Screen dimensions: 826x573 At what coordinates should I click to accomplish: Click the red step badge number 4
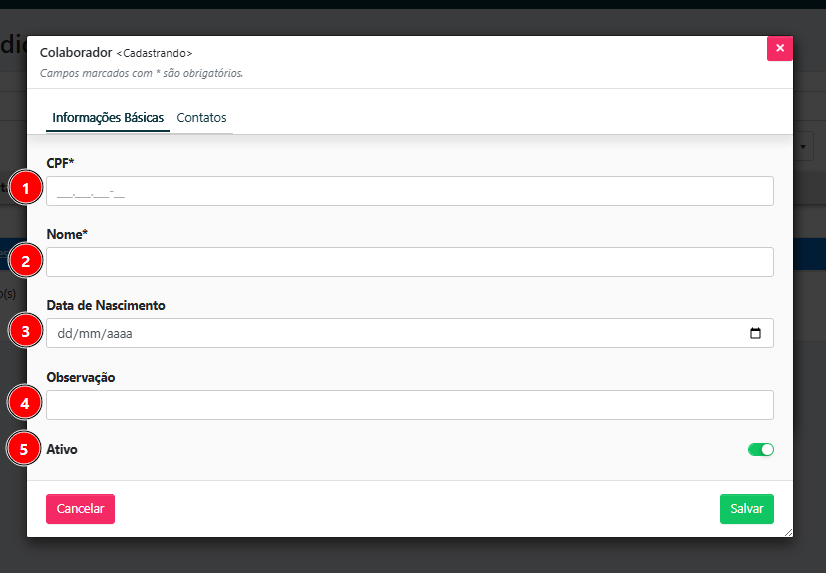pyautogui.click(x=26, y=403)
